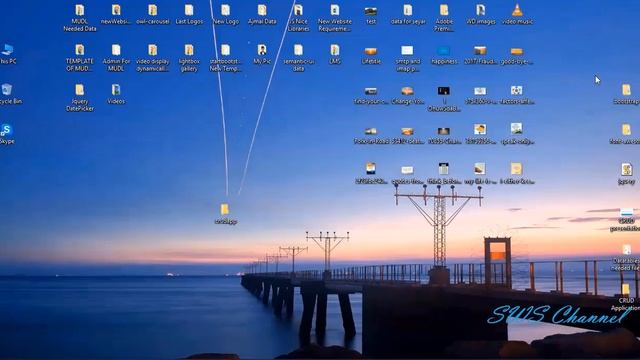Open the Last Logos folder
The width and height of the screenshot is (640, 360).
[189, 15]
